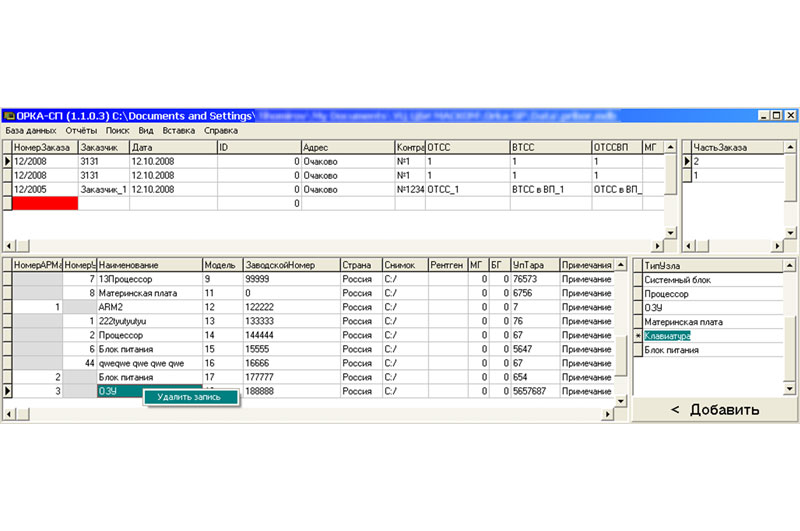Open the Вставка menu

pos(179,131)
